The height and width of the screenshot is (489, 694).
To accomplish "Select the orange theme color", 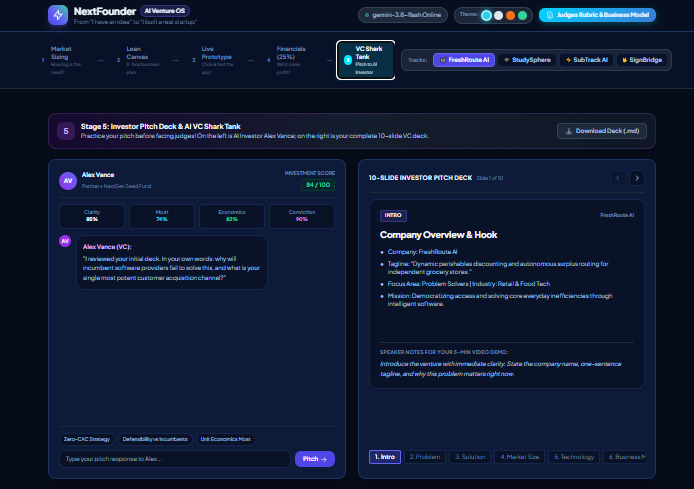I will pyautogui.click(x=510, y=15).
